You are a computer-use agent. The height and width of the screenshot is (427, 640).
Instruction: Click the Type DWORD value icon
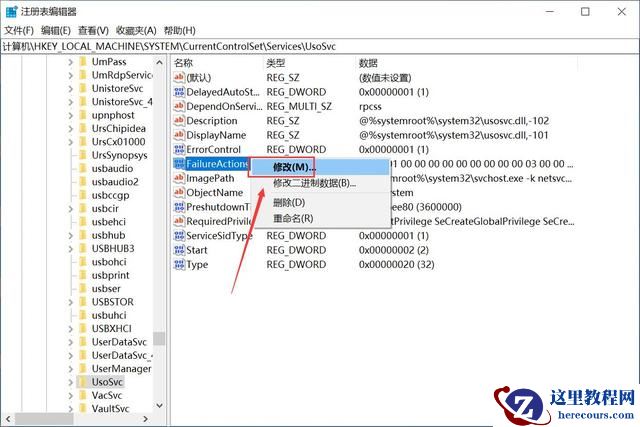pos(179,265)
